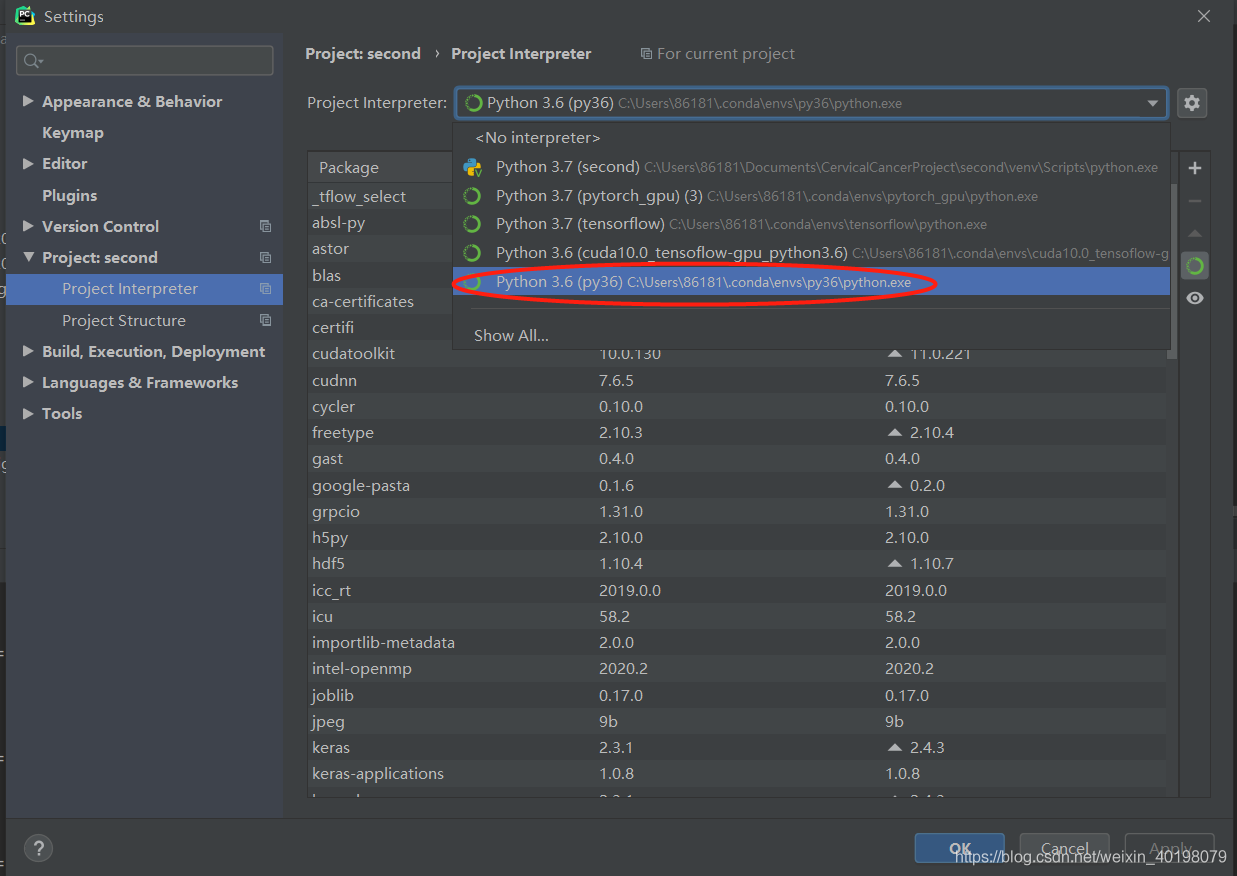Expand Build, Execution, Deployment section
The image size is (1237, 876).
pyautogui.click(x=28, y=351)
